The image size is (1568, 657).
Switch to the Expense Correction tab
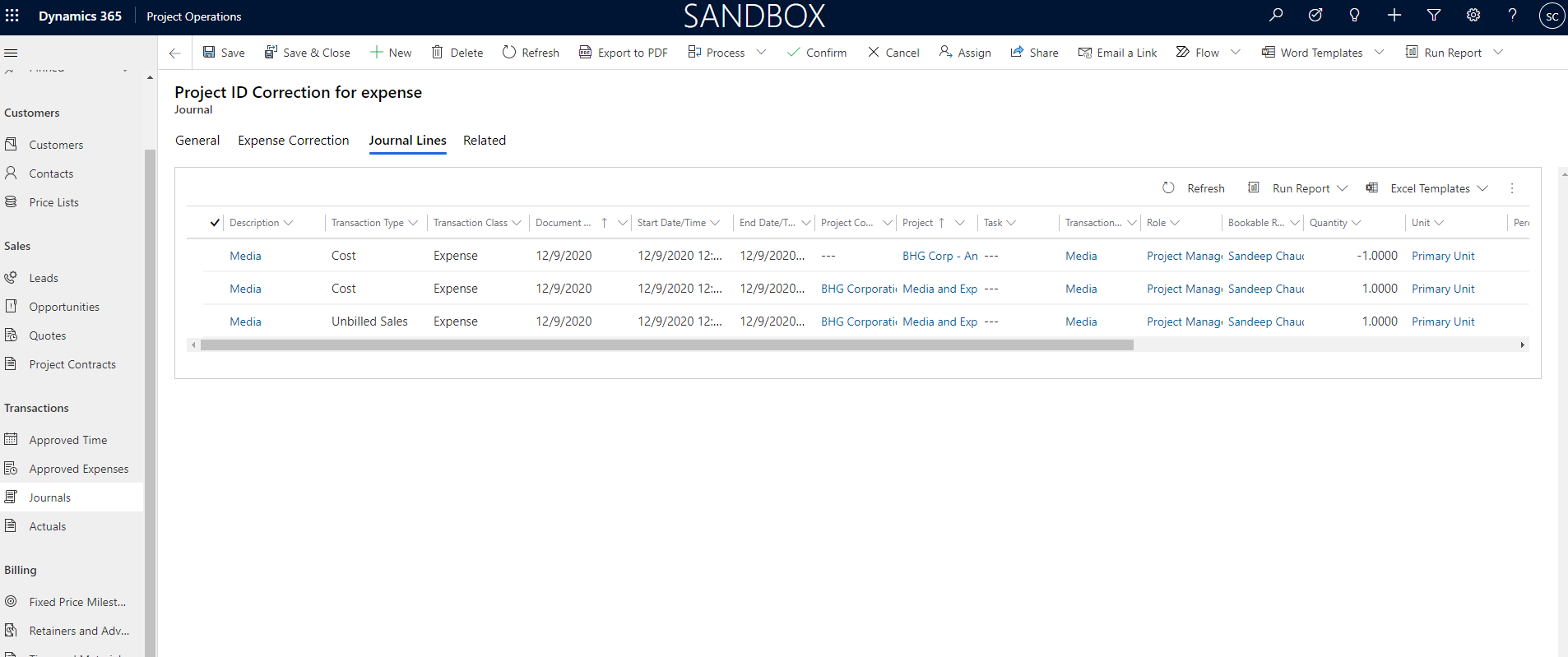click(293, 141)
